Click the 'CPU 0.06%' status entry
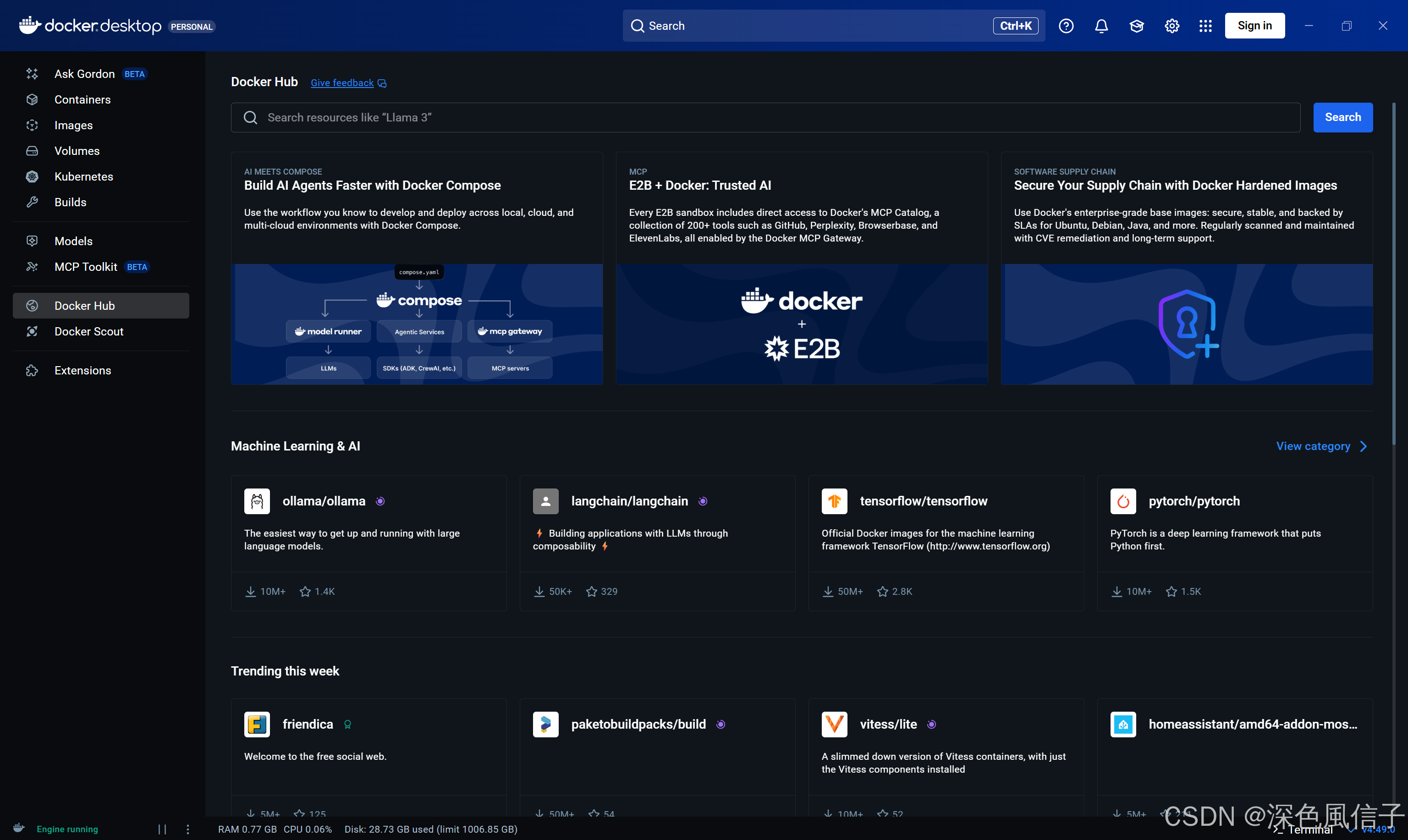Viewport: 1408px width, 840px height. pos(308,829)
